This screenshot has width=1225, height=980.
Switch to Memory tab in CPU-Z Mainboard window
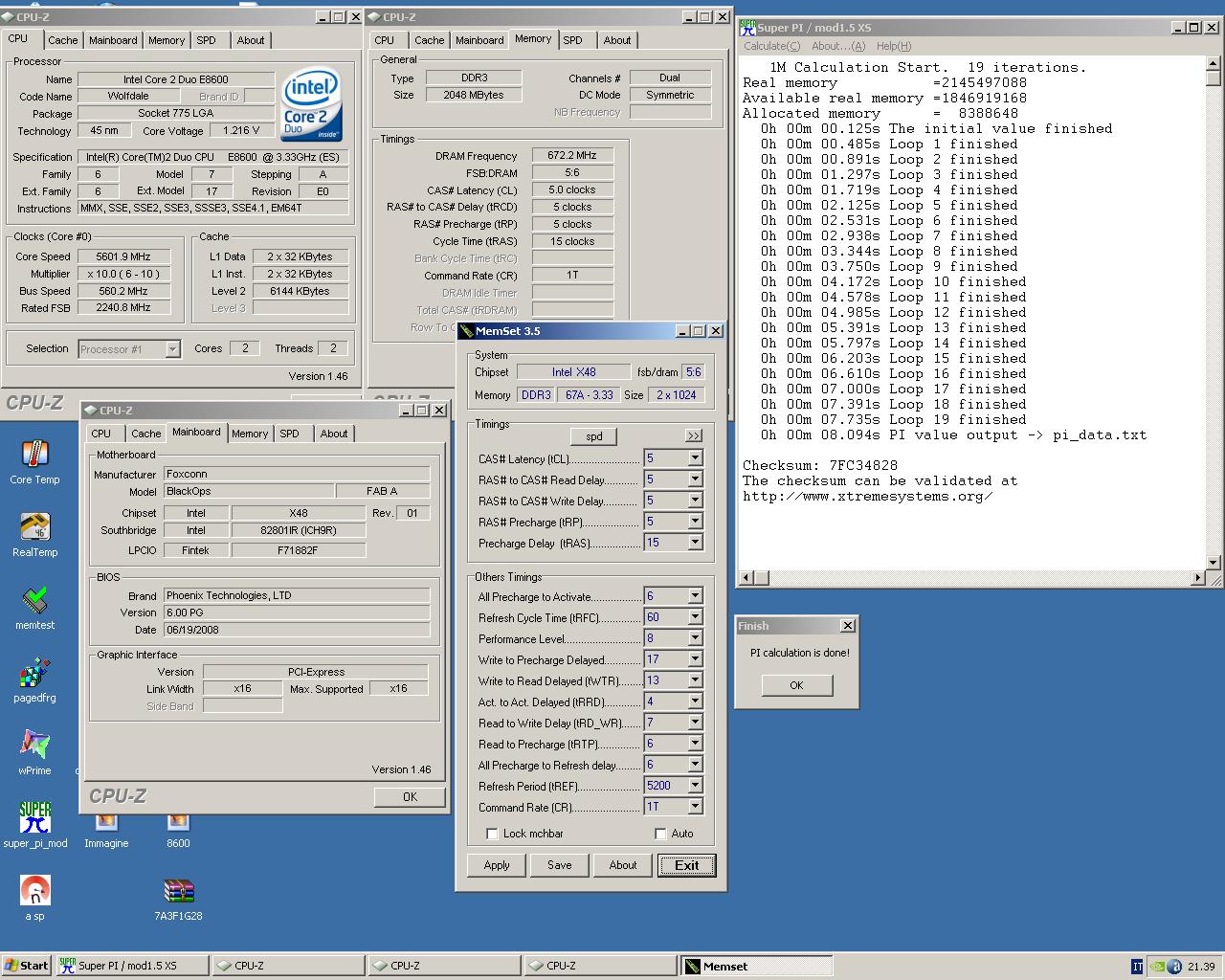tap(250, 434)
